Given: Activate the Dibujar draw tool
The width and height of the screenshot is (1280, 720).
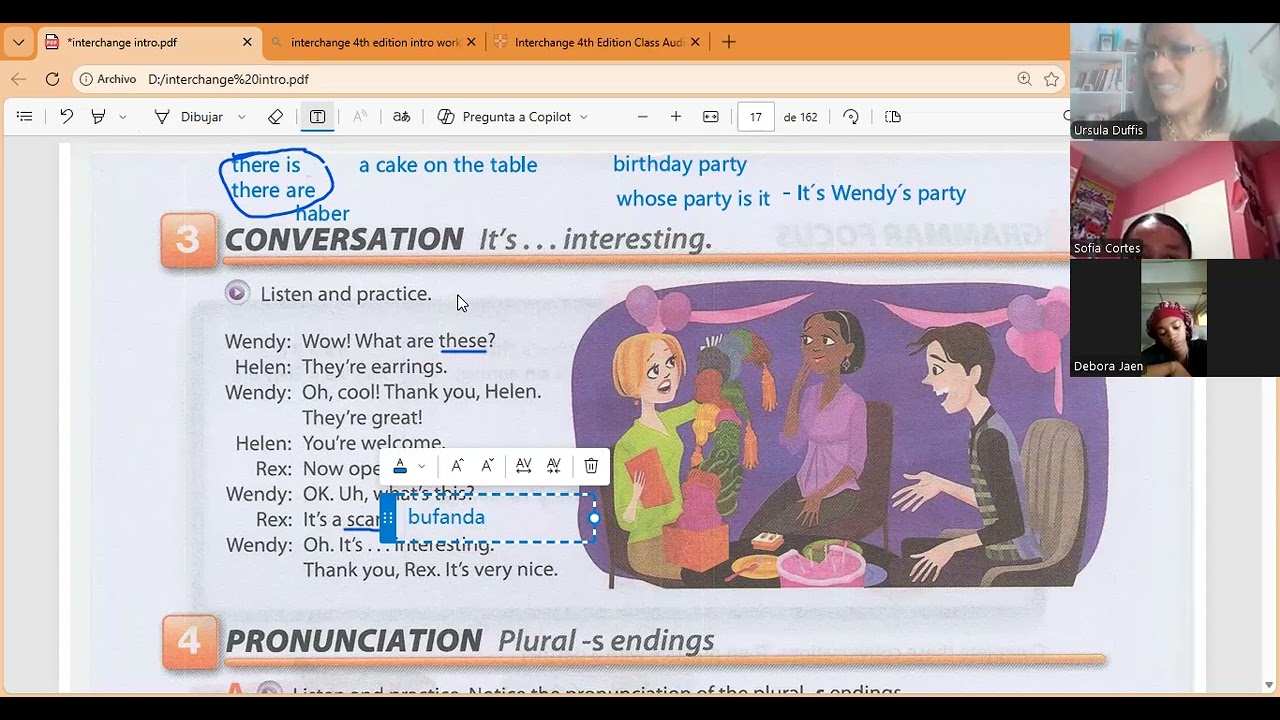Looking at the screenshot, I should click(189, 117).
